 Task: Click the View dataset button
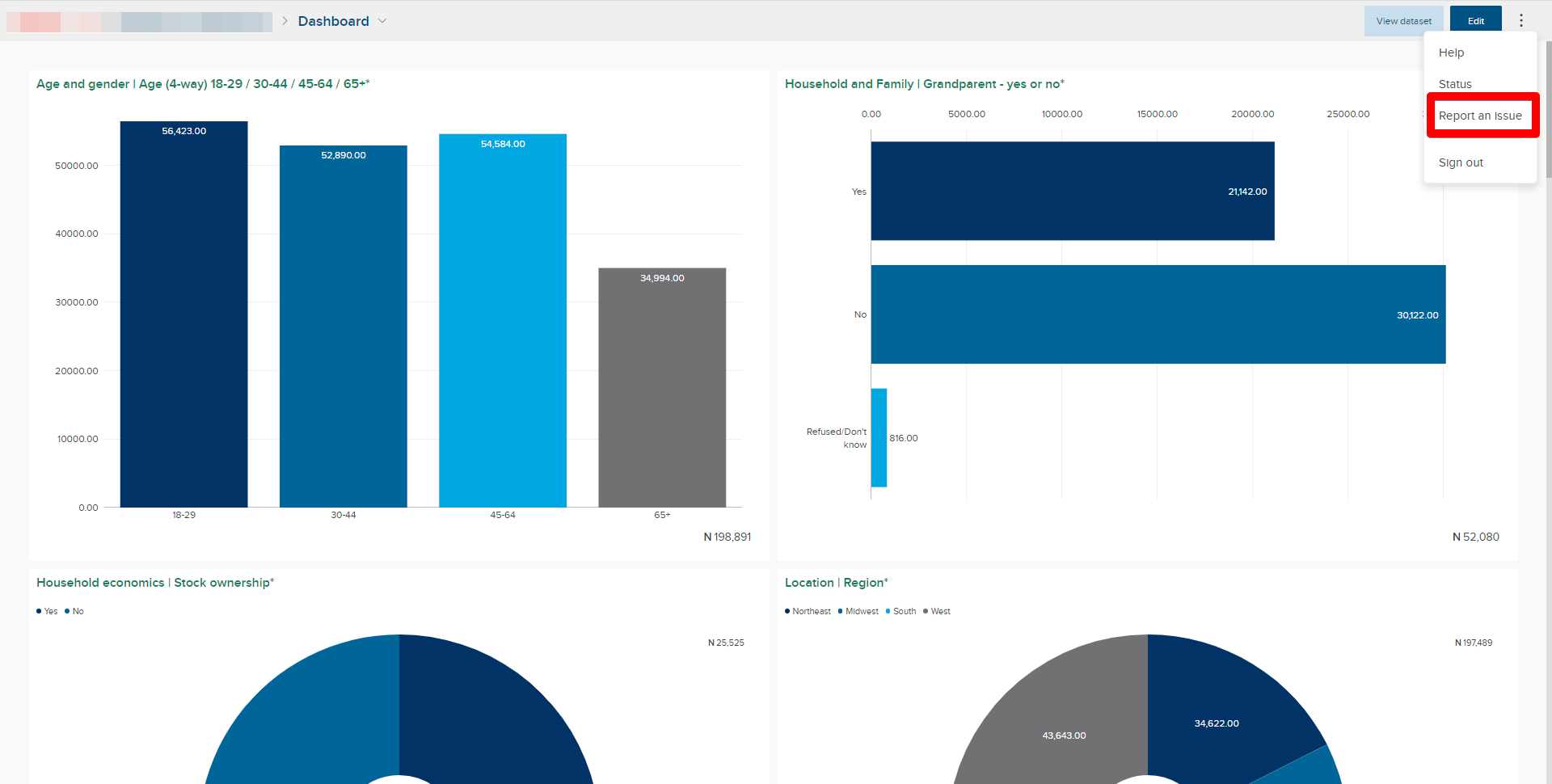(1403, 21)
